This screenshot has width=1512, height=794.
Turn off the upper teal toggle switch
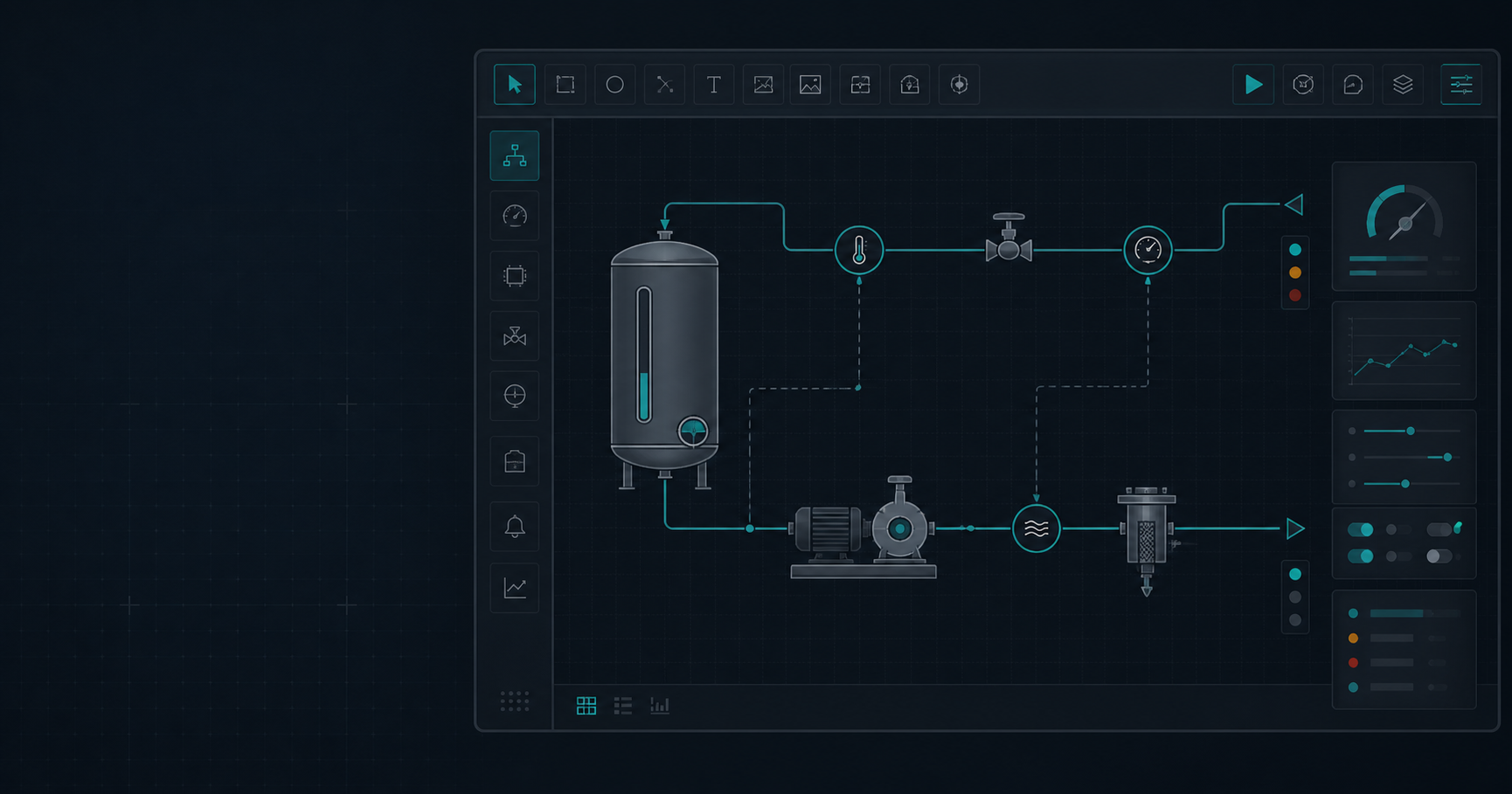point(1361,529)
